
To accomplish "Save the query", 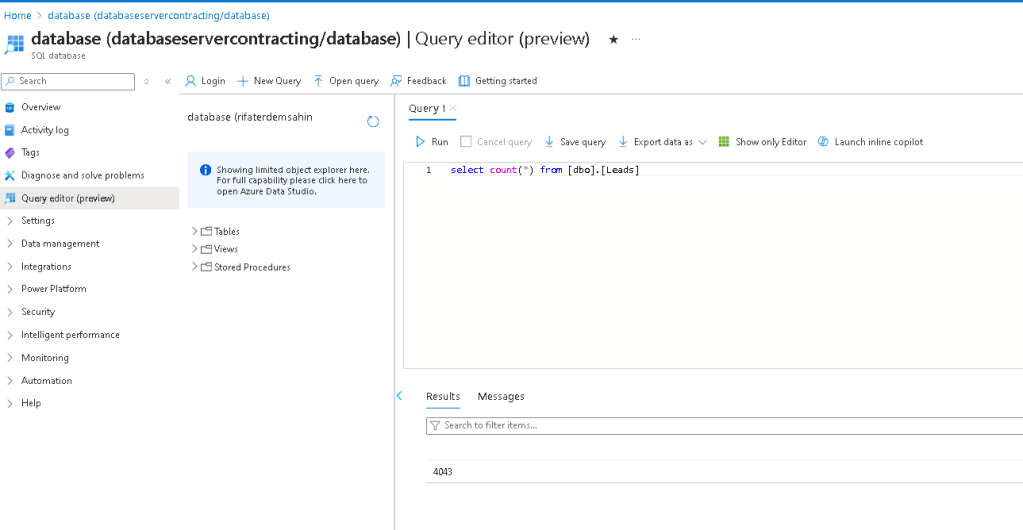I will point(575,142).
